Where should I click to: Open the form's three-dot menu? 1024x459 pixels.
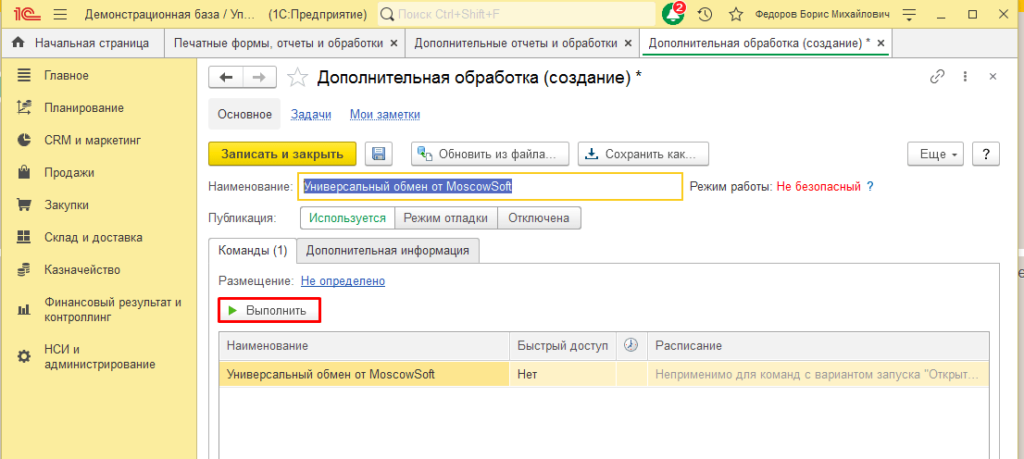[x=965, y=77]
